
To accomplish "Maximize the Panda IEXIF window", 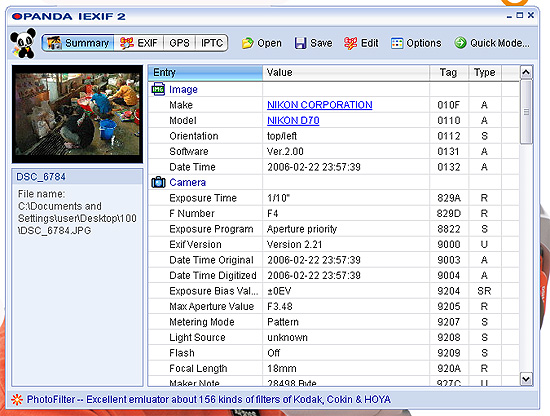I will (x=520, y=15).
